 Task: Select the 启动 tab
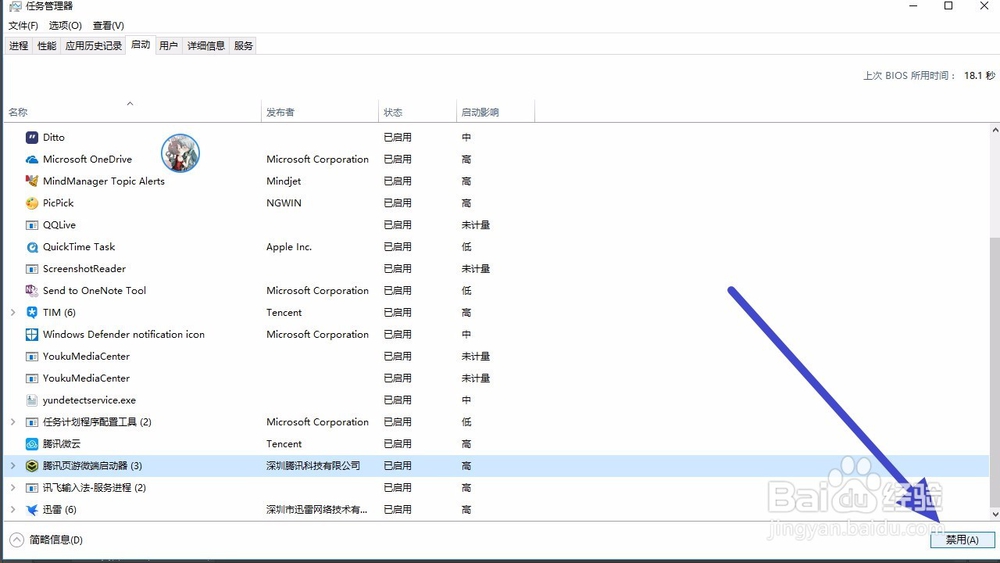tap(140, 45)
